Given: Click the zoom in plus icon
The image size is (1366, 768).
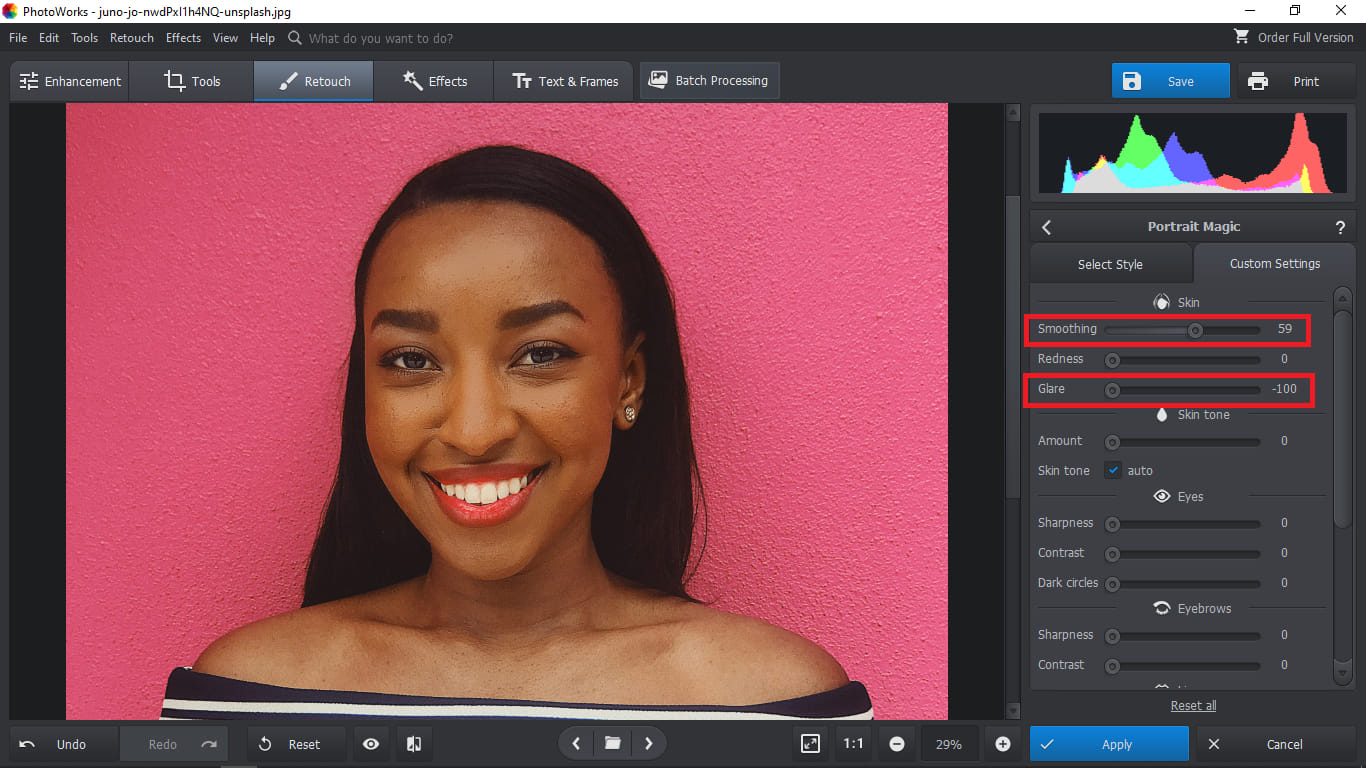Looking at the screenshot, I should pyautogui.click(x=1003, y=744).
